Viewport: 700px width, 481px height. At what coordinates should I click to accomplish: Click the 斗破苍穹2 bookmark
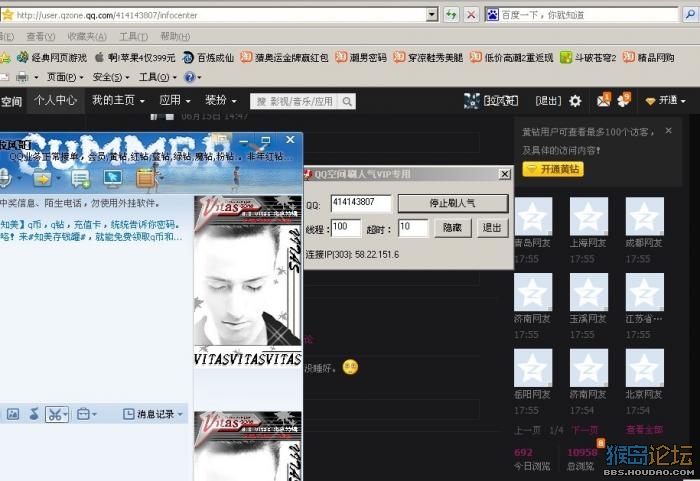tap(588, 58)
